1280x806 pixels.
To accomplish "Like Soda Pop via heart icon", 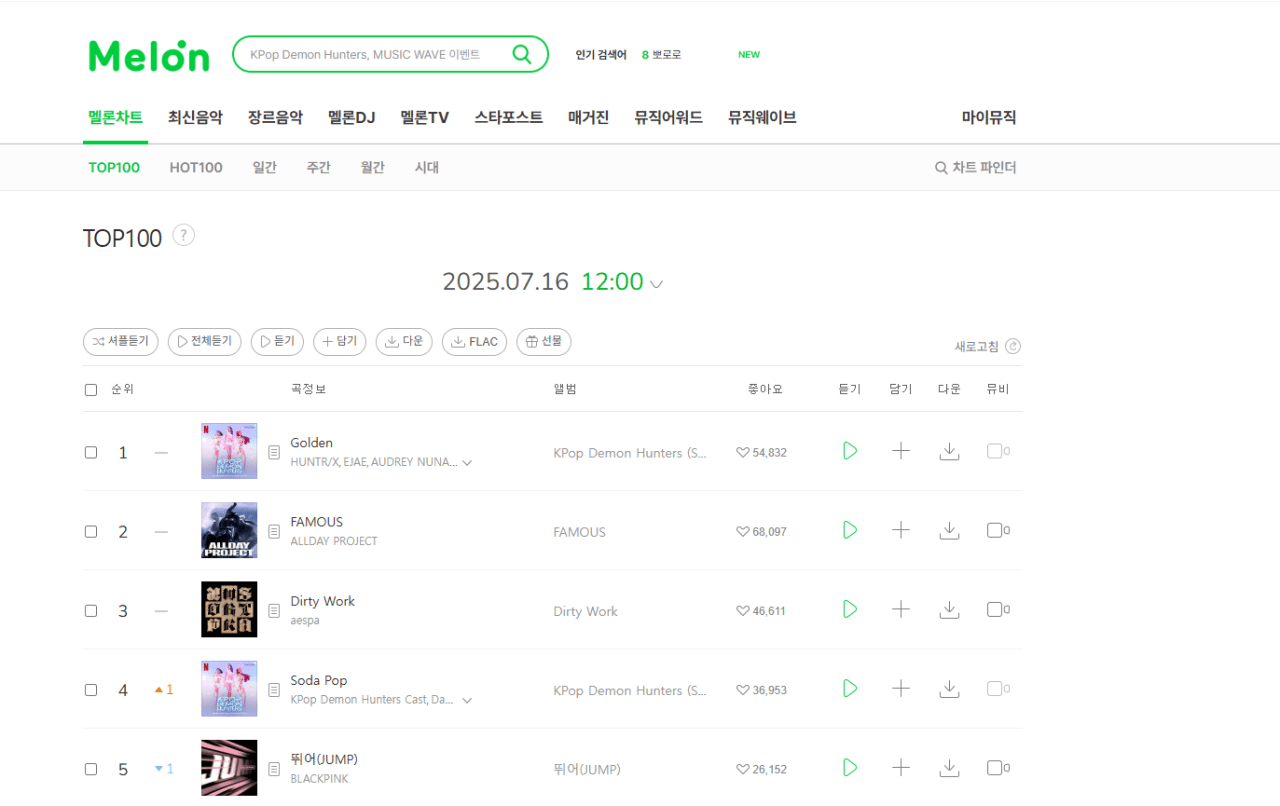I will pyautogui.click(x=743, y=690).
